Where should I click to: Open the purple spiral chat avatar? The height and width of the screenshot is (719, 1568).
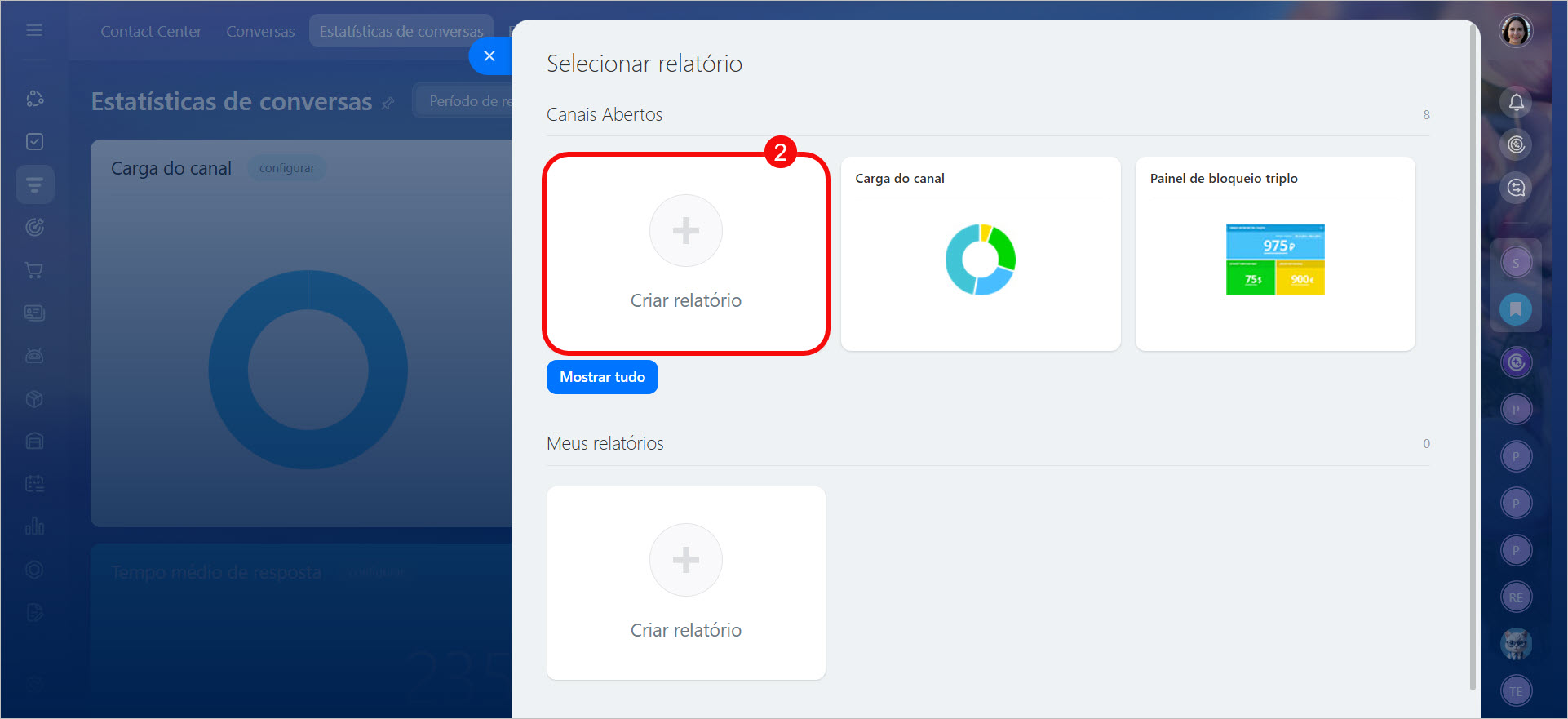coord(1516,362)
